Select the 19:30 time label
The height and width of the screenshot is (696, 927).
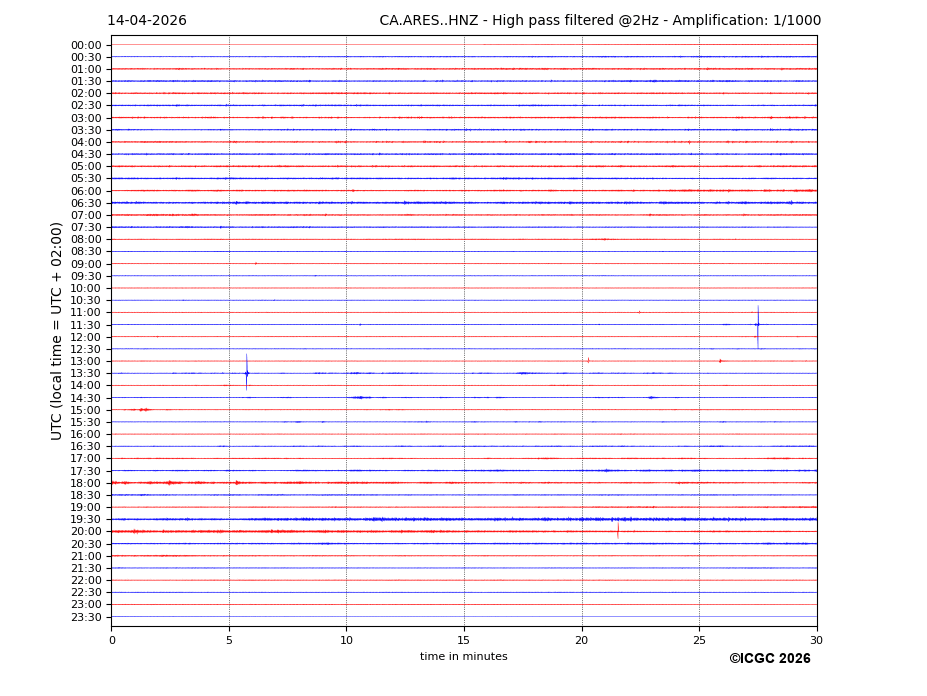click(86, 520)
